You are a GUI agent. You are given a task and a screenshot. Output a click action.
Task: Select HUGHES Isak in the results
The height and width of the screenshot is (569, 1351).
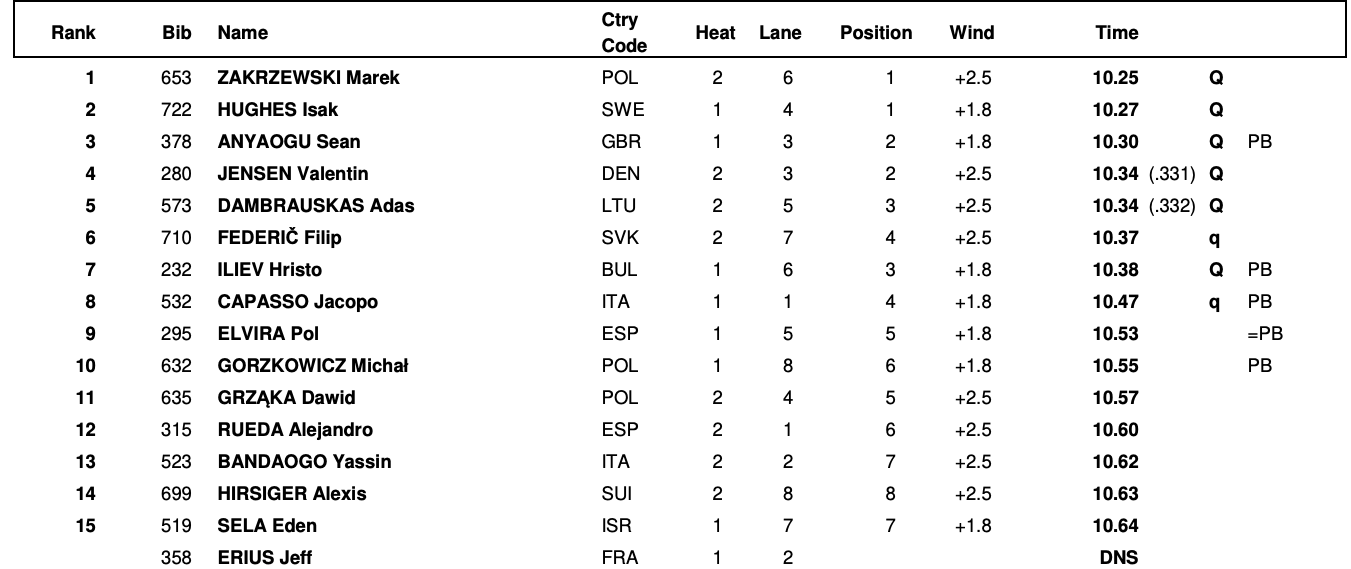point(277,110)
